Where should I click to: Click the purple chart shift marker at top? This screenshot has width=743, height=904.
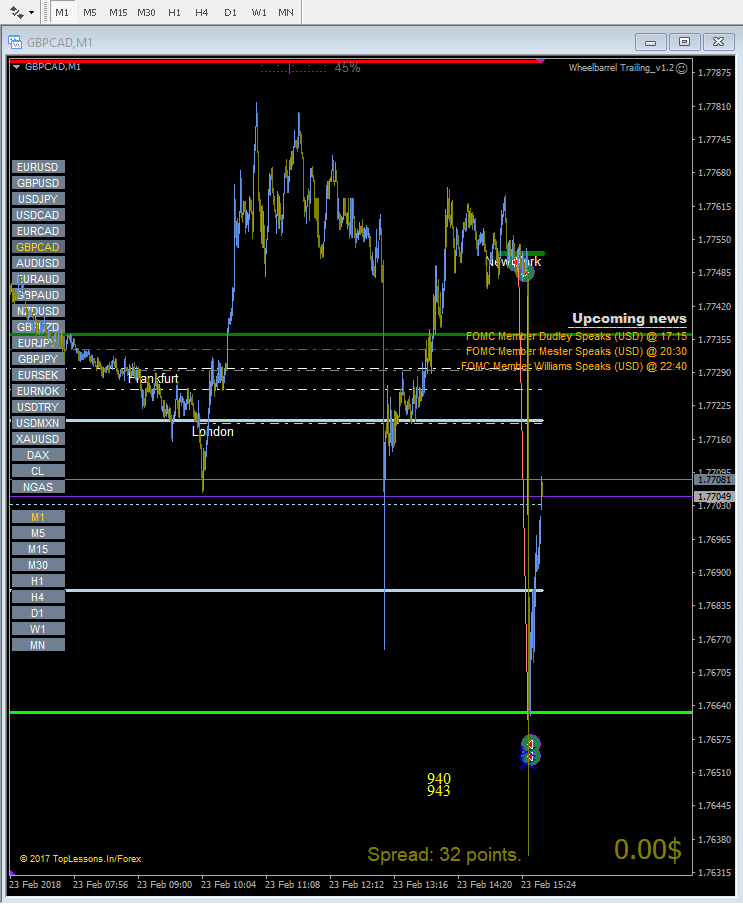[x=540, y=61]
